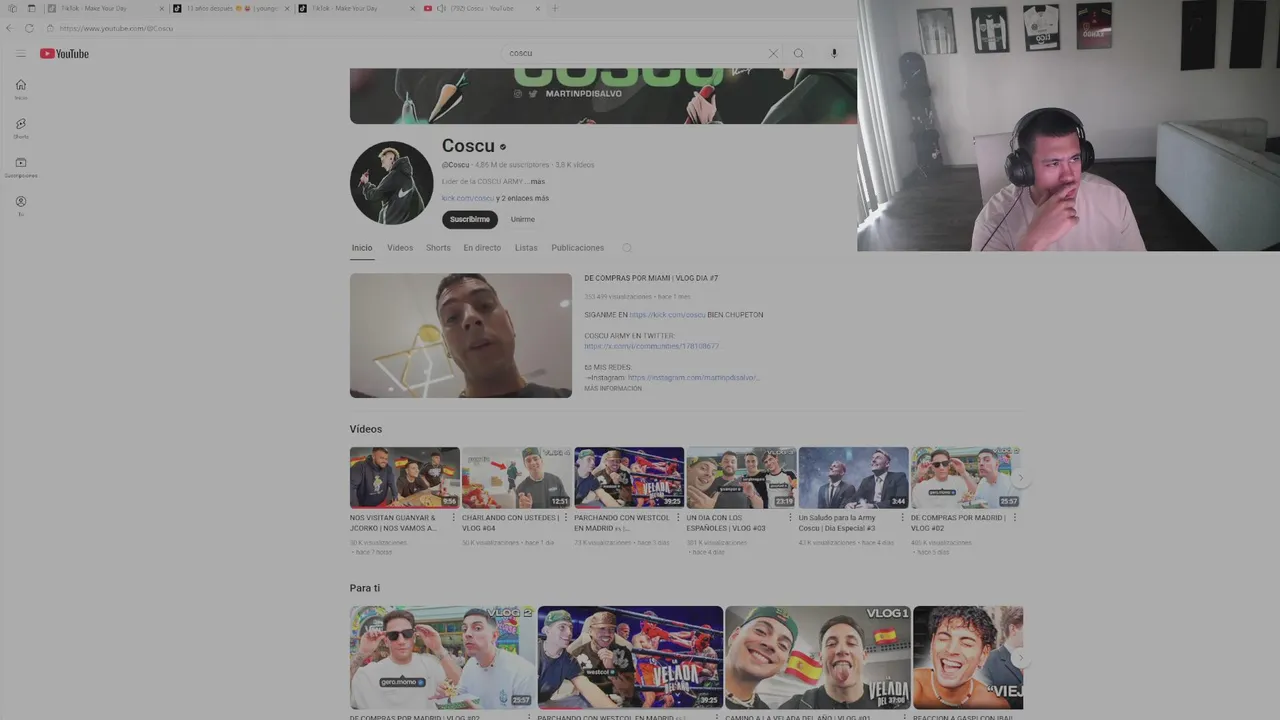The width and height of the screenshot is (1280, 720).
Task: Go to Inicio in the sidebar
Action: coord(21,89)
